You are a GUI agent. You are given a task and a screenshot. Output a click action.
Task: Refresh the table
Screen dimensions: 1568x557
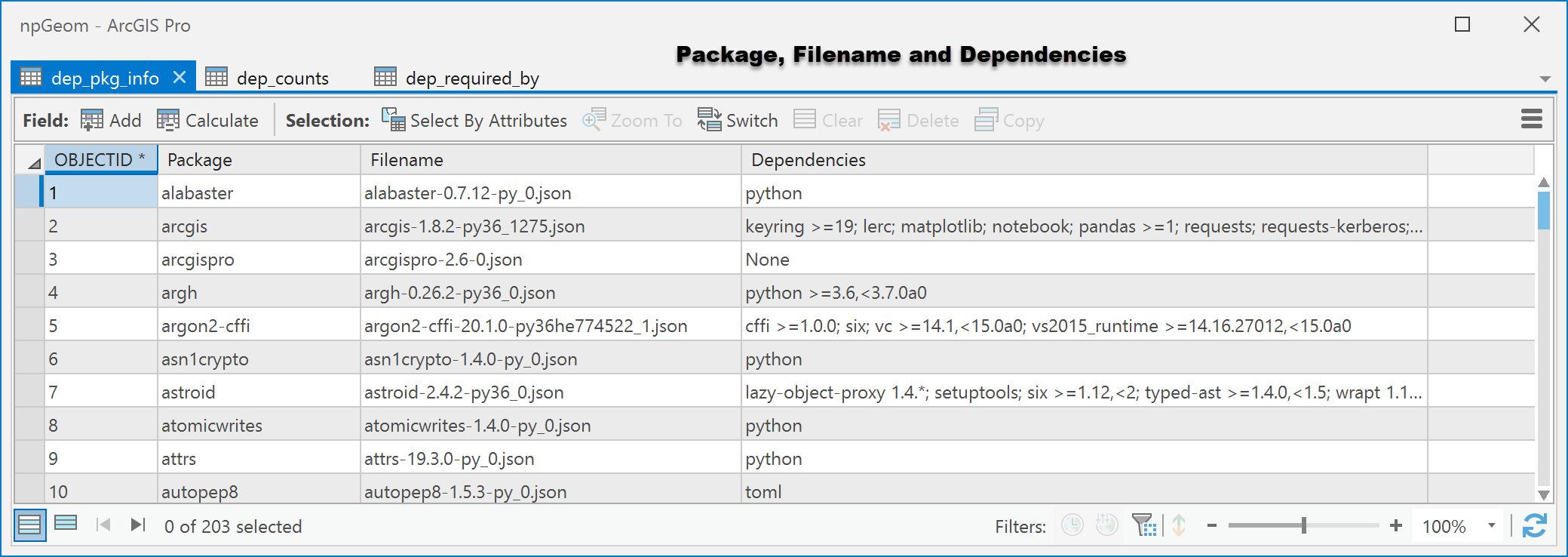tap(1534, 525)
